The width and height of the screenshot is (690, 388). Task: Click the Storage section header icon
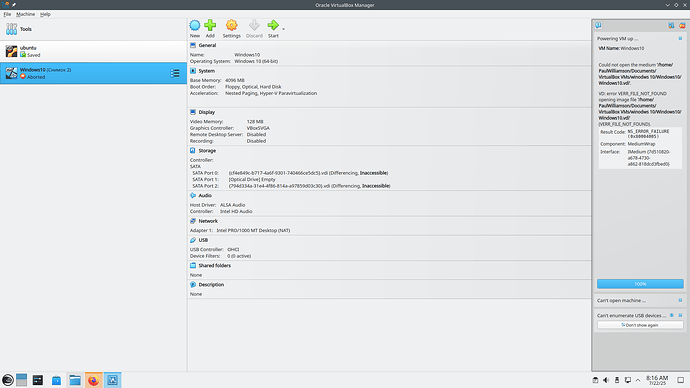click(x=193, y=150)
